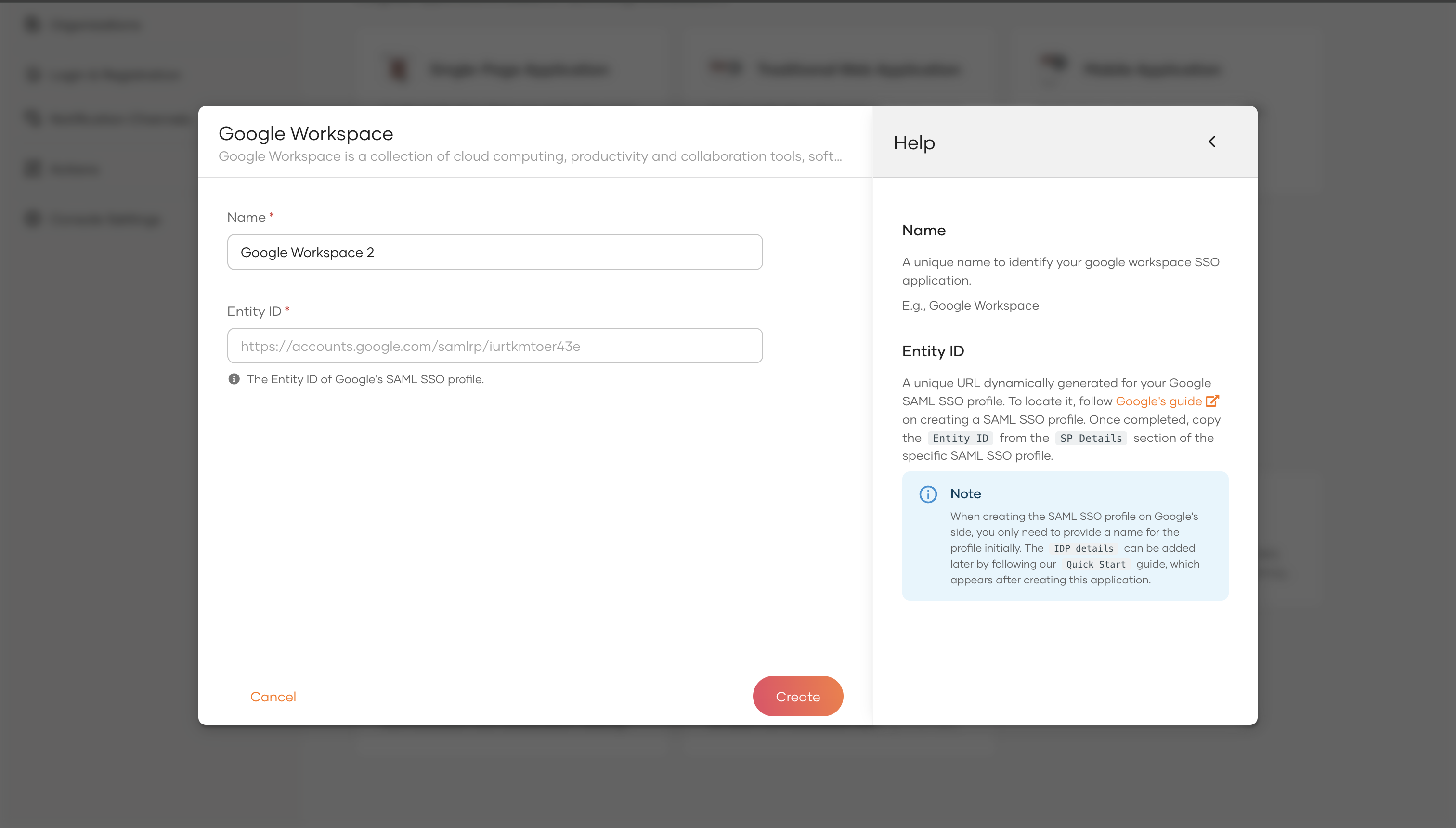Click the Notification Channels sidebar icon
Image resolution: width=1456 pixels, height=828 pixels.
pos(31,118)
